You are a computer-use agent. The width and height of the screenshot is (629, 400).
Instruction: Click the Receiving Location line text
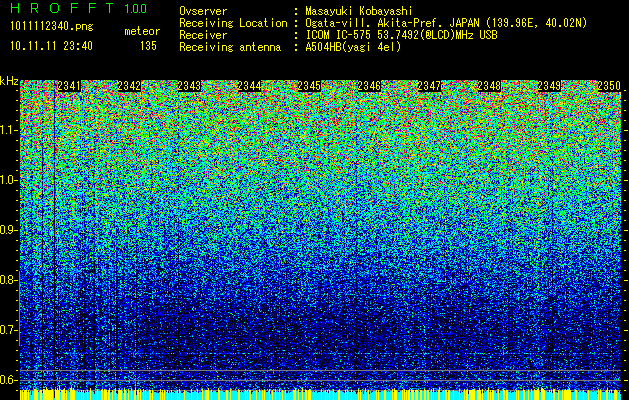click(x=446, y=23)
